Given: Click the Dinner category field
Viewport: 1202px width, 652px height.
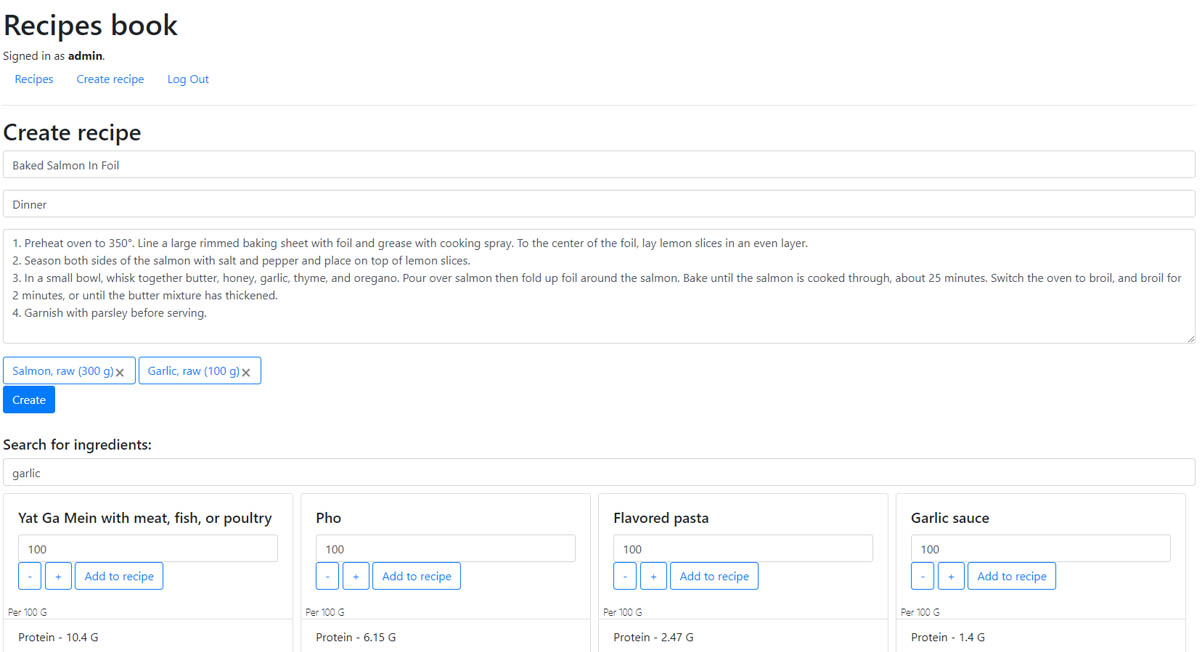Looking at the screenshot, I should pos(600,204).
